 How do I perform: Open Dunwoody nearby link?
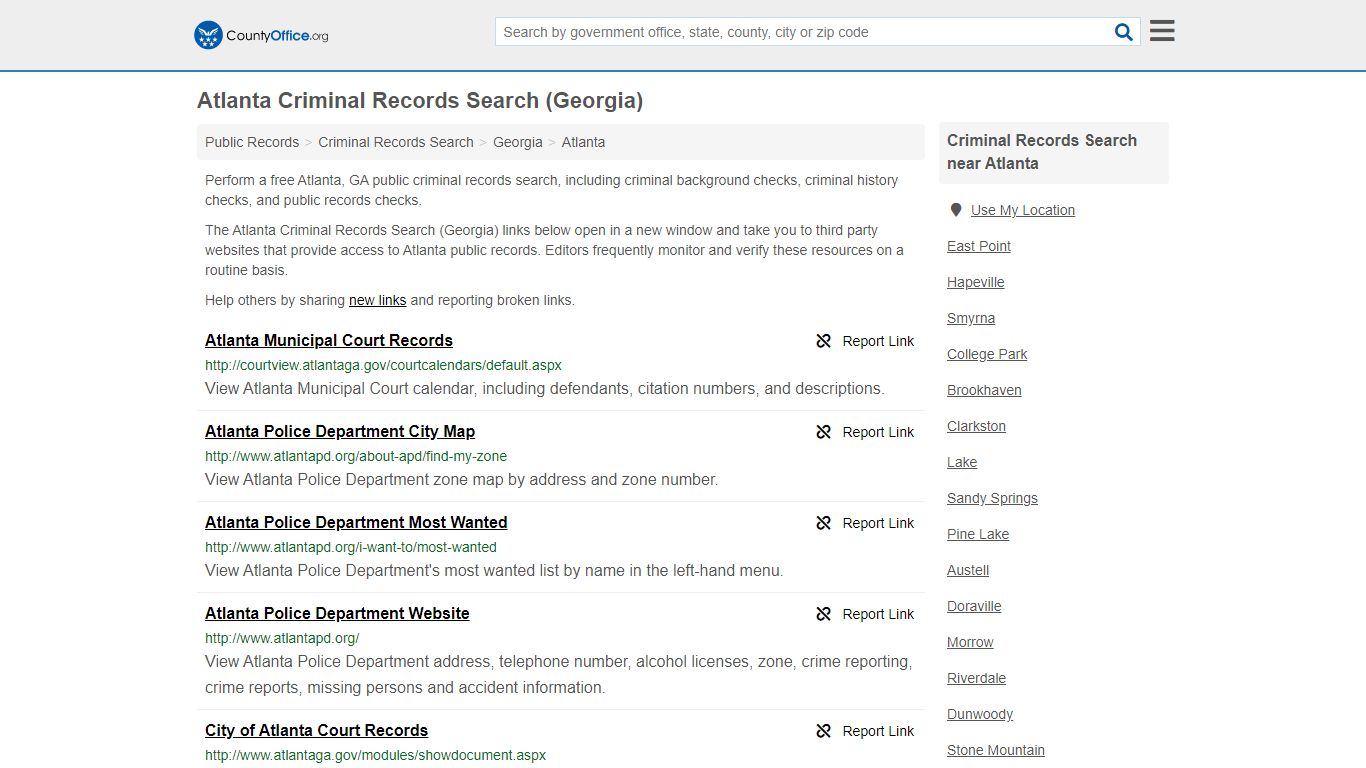(x=980, y=714)
